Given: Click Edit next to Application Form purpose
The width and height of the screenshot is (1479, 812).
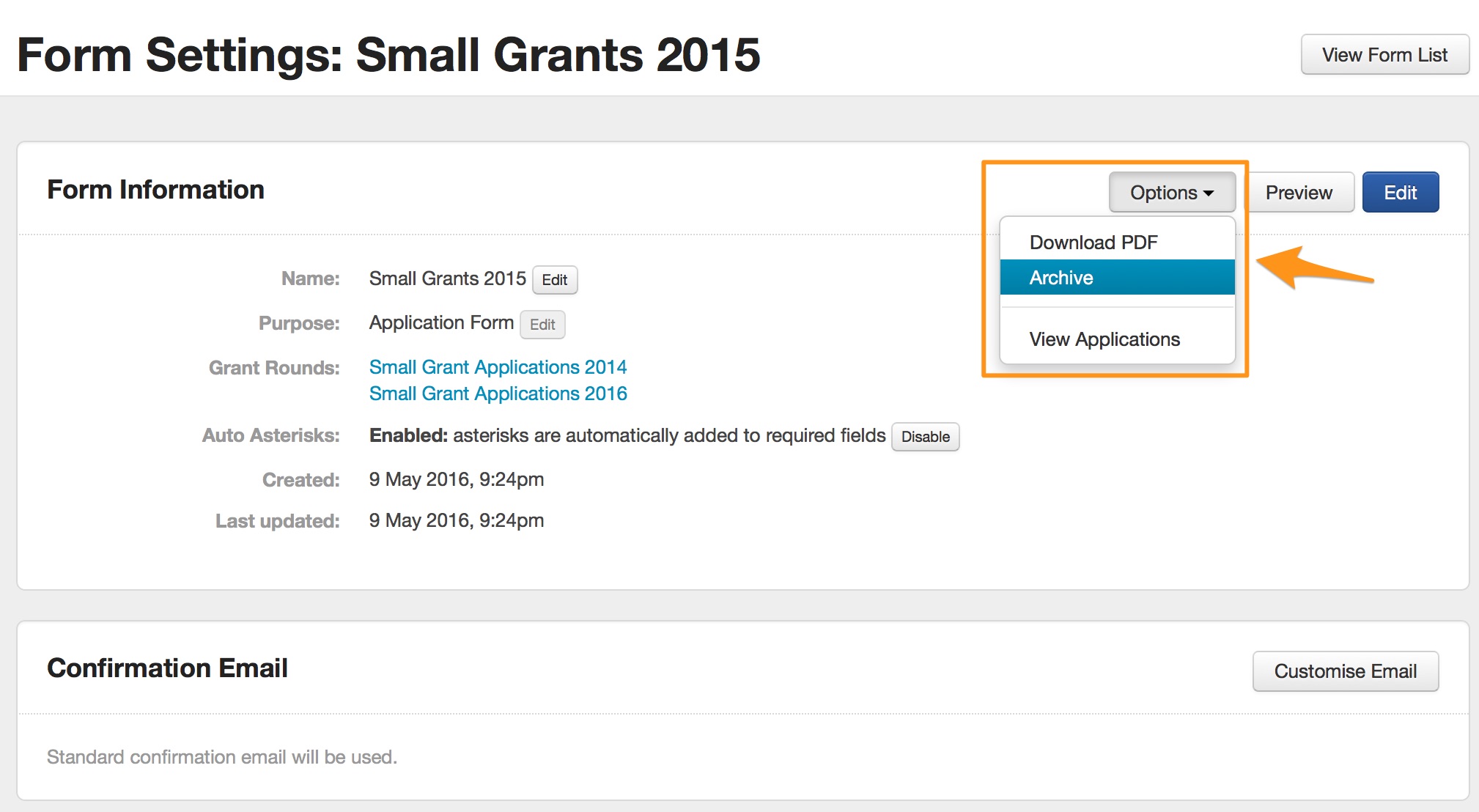Looking at the screenshot, I should click(x=542, y=325).
